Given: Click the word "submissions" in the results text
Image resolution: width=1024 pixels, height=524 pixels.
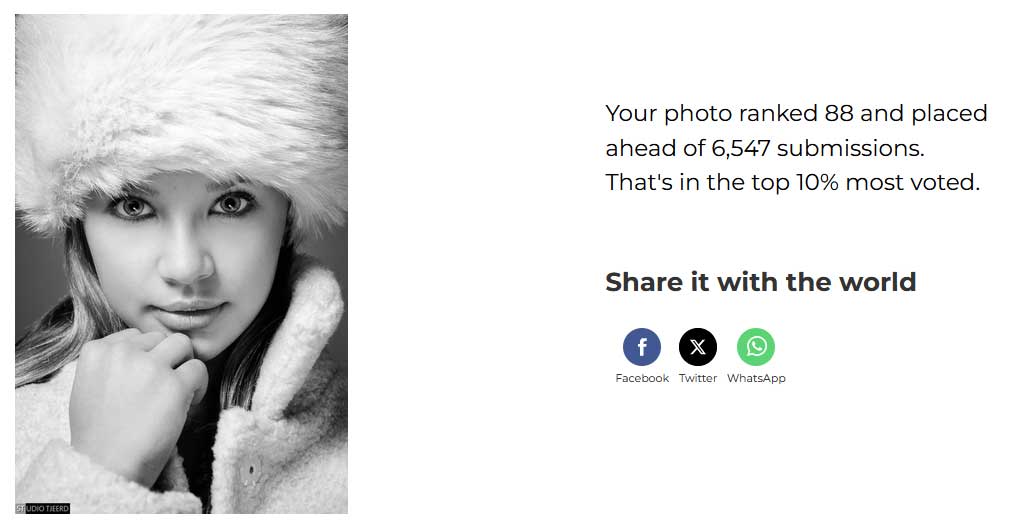Looking at the screenshot, I should pos(850,148).
